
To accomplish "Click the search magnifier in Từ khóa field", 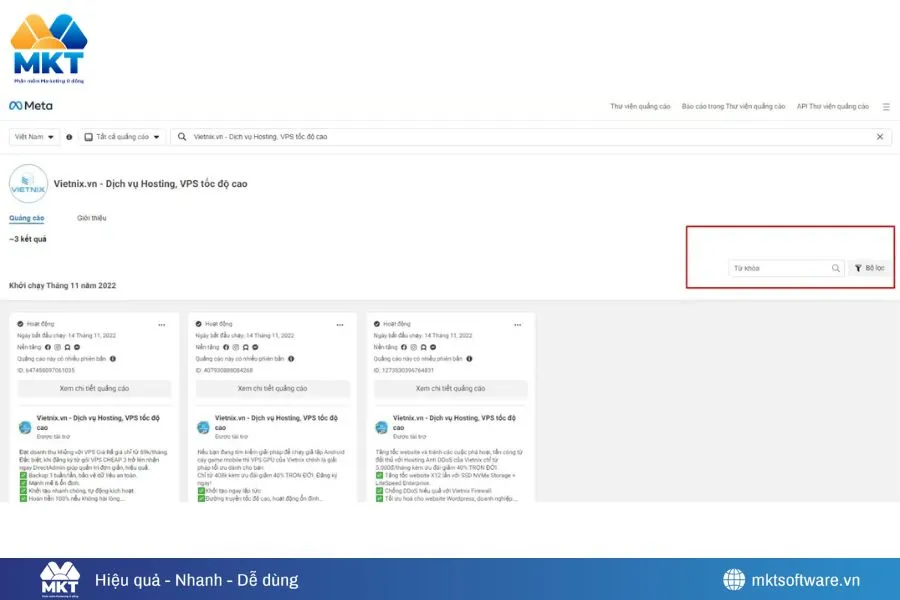I will coord(836,268).
